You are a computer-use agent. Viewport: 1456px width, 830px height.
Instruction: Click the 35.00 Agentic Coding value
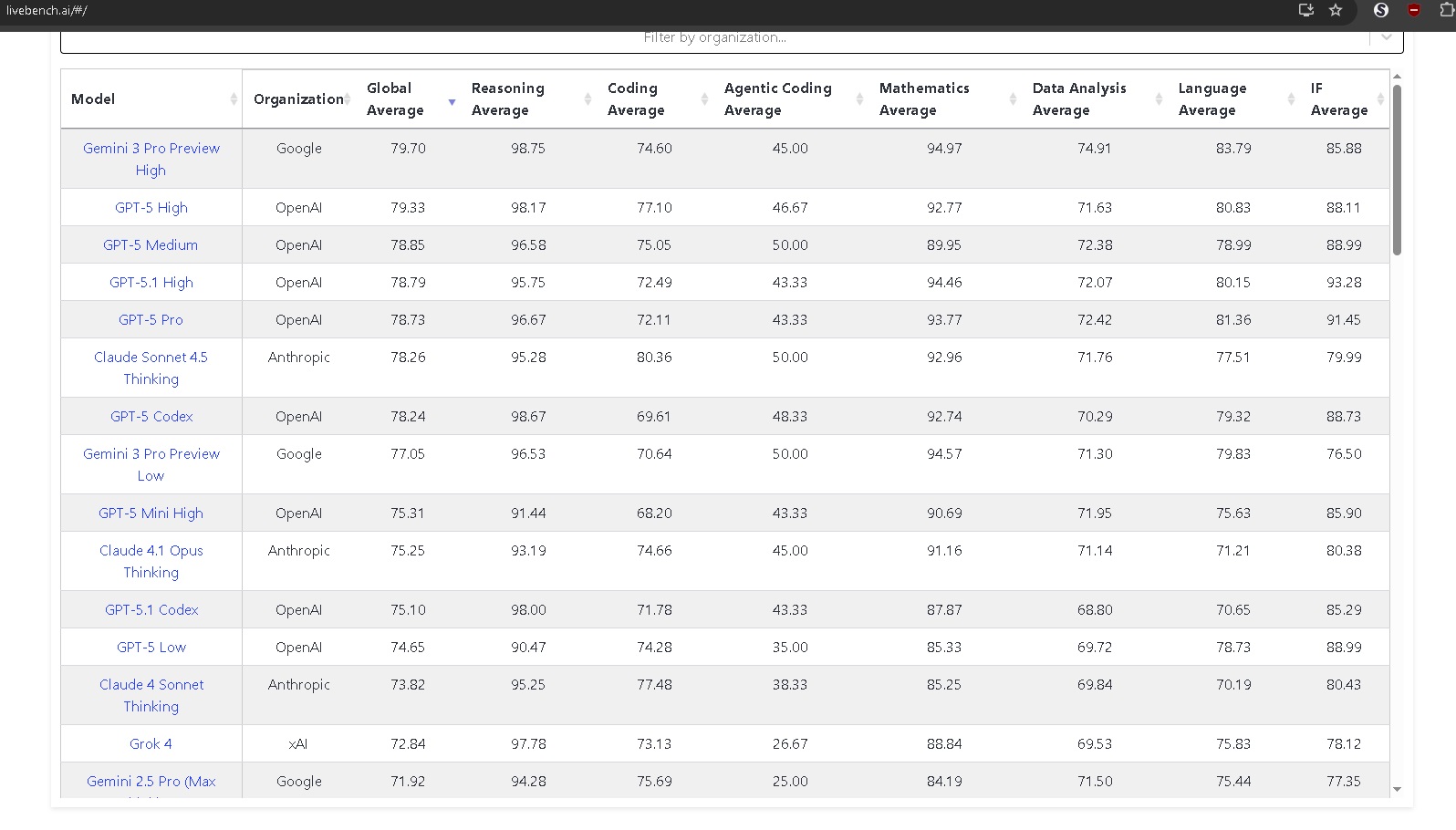point(790,648)
